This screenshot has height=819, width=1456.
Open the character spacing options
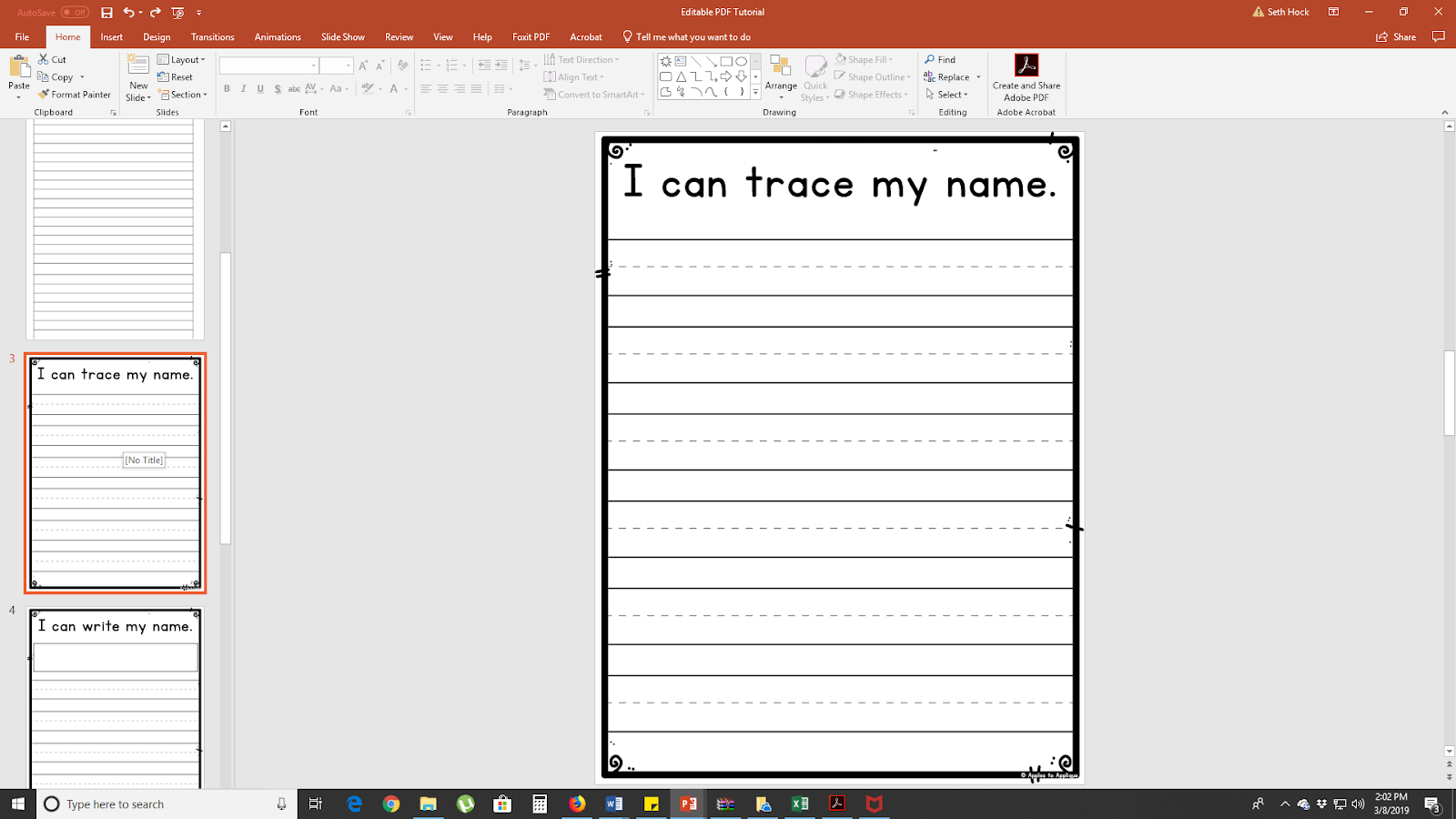point(313,89)
